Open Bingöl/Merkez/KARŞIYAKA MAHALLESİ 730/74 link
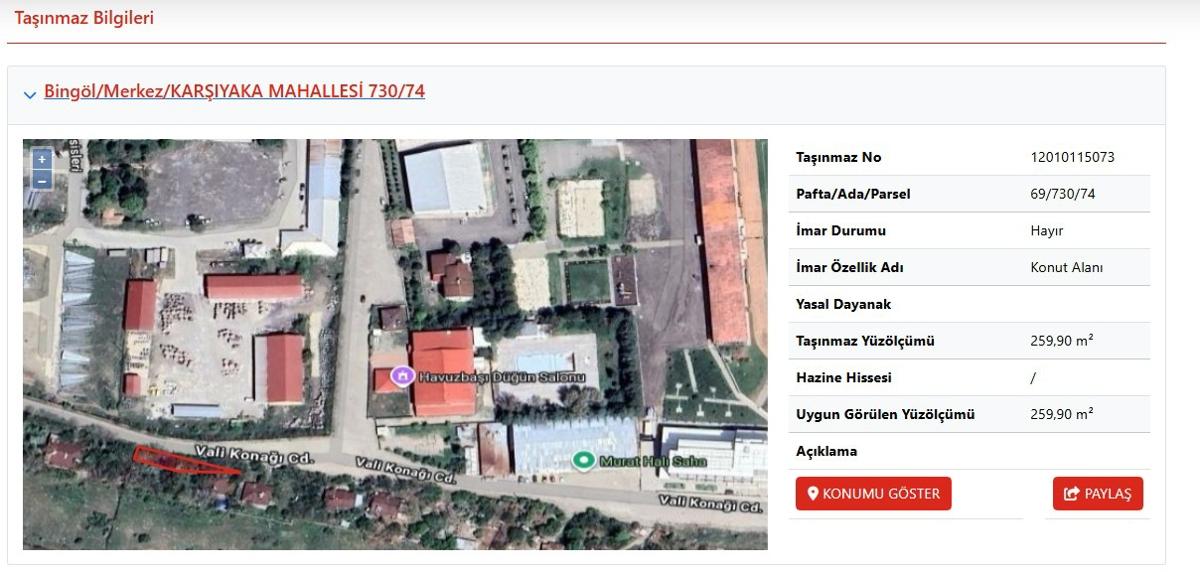This screenshot has height=572, width=1200. [234, 91]
